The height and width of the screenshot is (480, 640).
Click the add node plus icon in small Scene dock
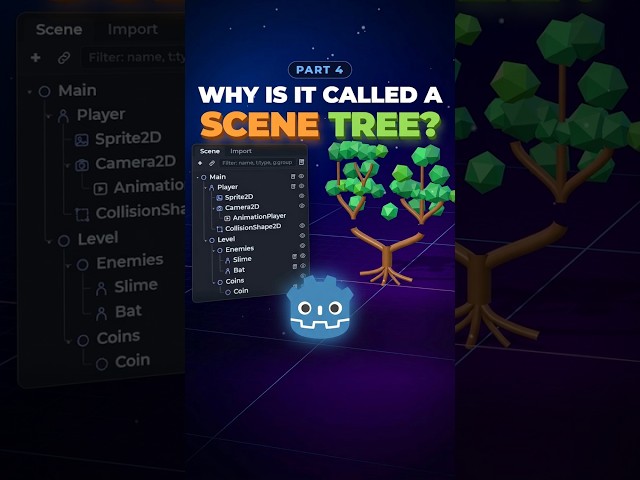click(x=200, y=163)
